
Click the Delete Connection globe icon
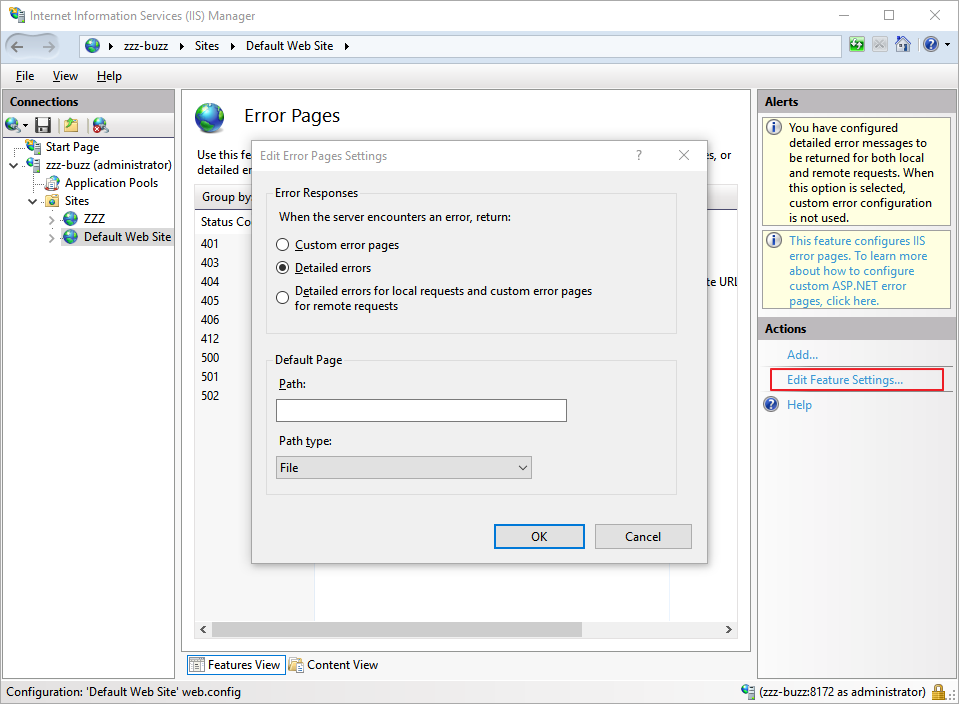point(100,125)
